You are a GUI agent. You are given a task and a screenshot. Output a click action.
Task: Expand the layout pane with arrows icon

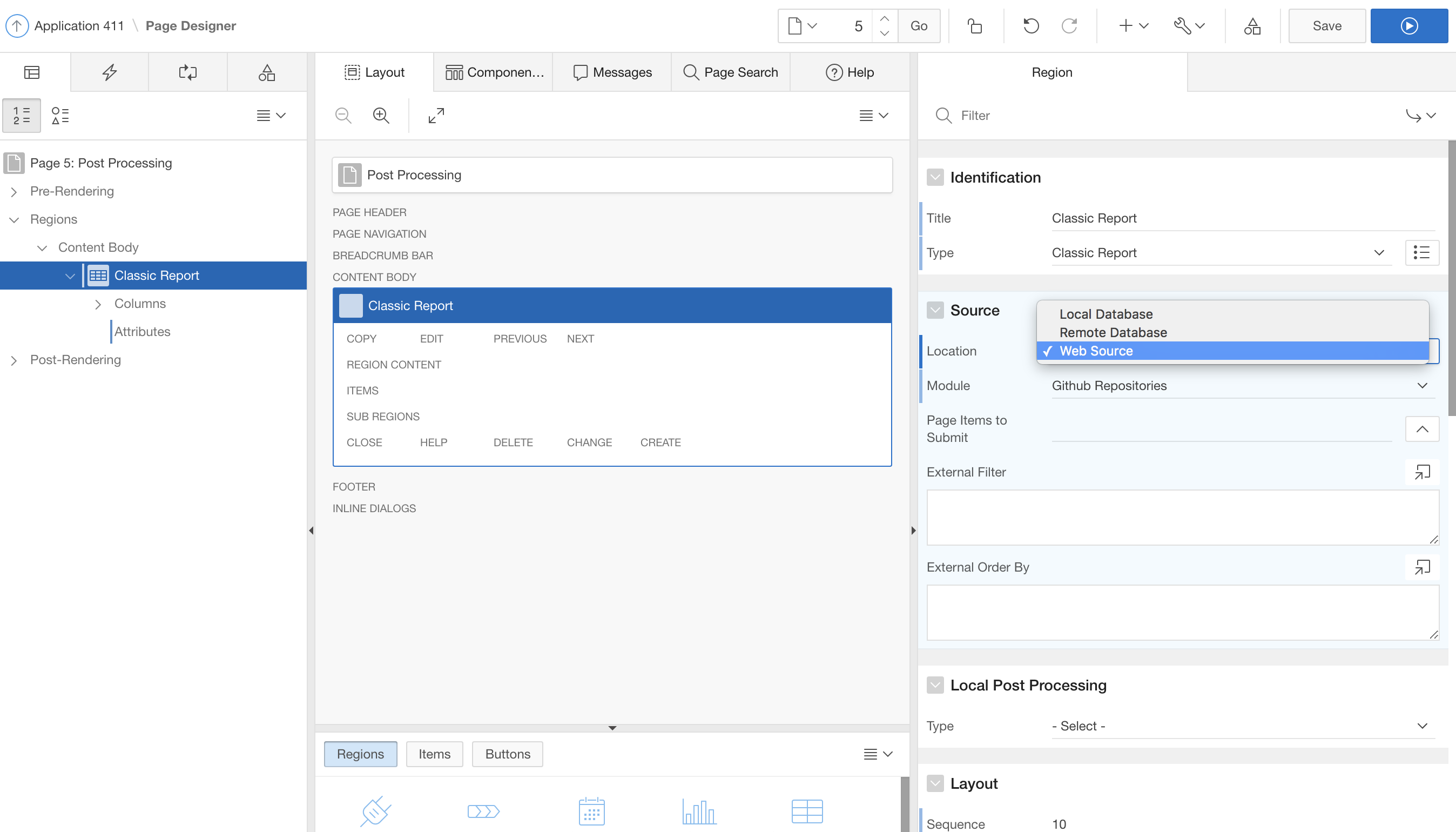tap(436, 116)
